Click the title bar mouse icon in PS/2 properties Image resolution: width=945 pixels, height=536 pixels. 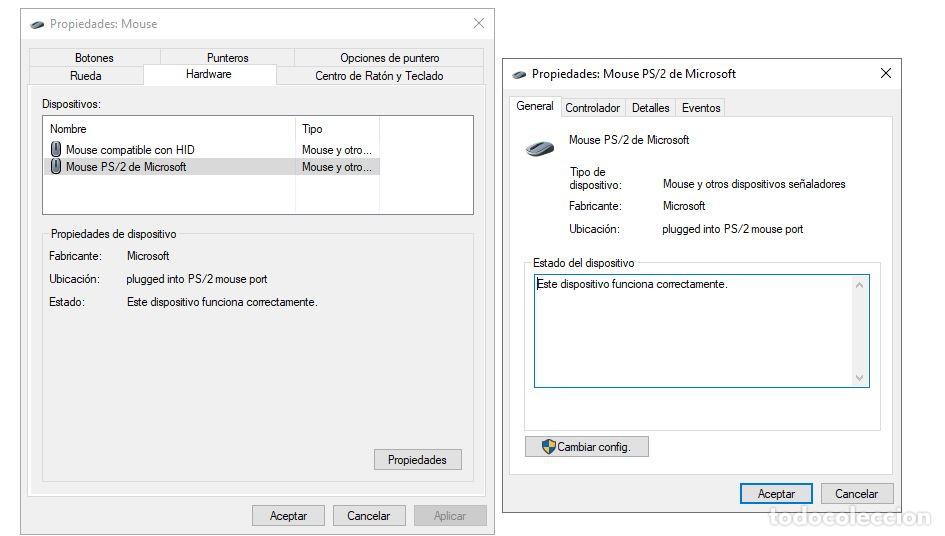click(x=519, y=75)
